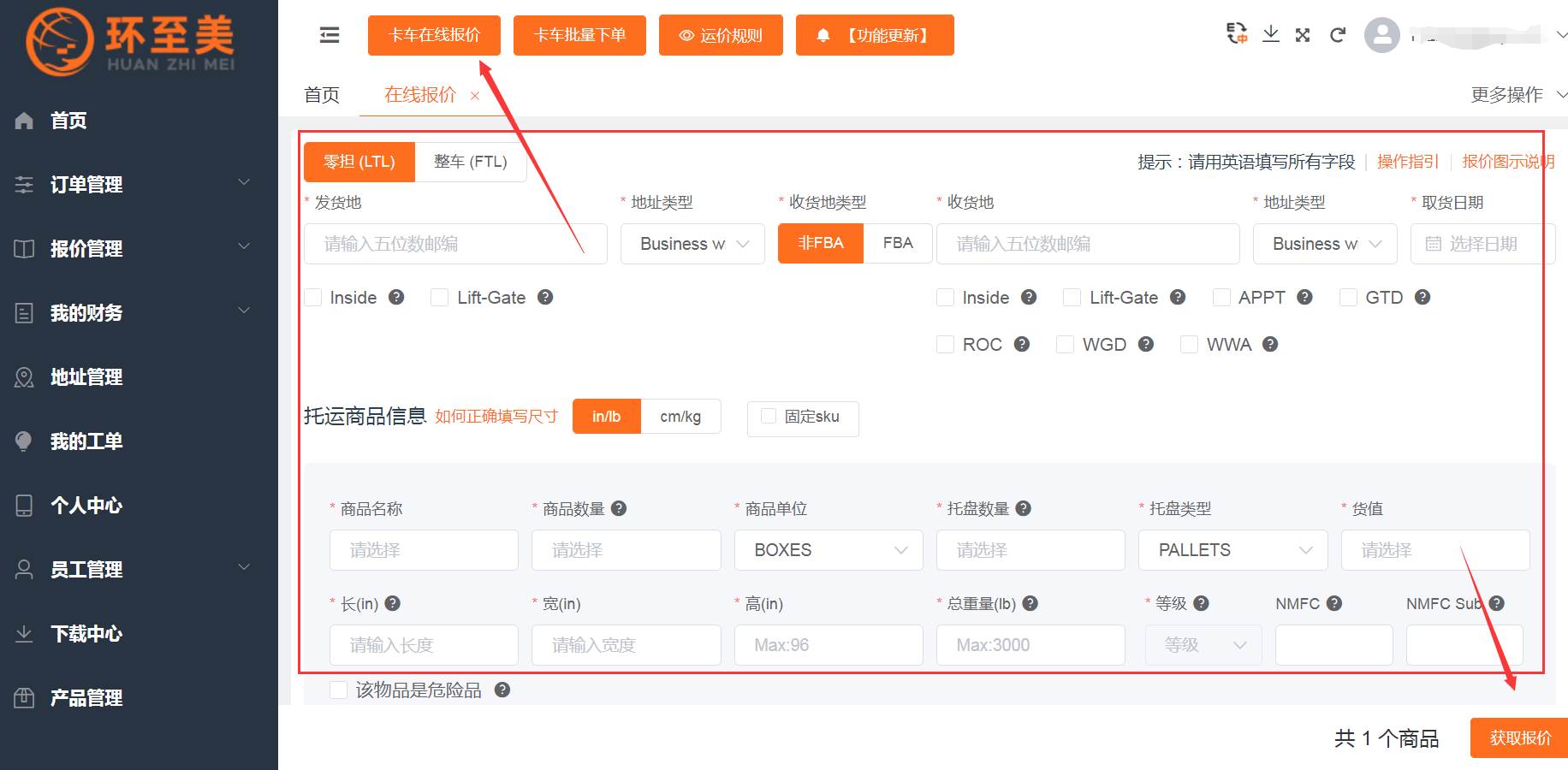This screenshot has height=770, width=1568.
Task: Open the 托盘类型 PALLETS dropdown
Action: click(x=1232, y=550)
